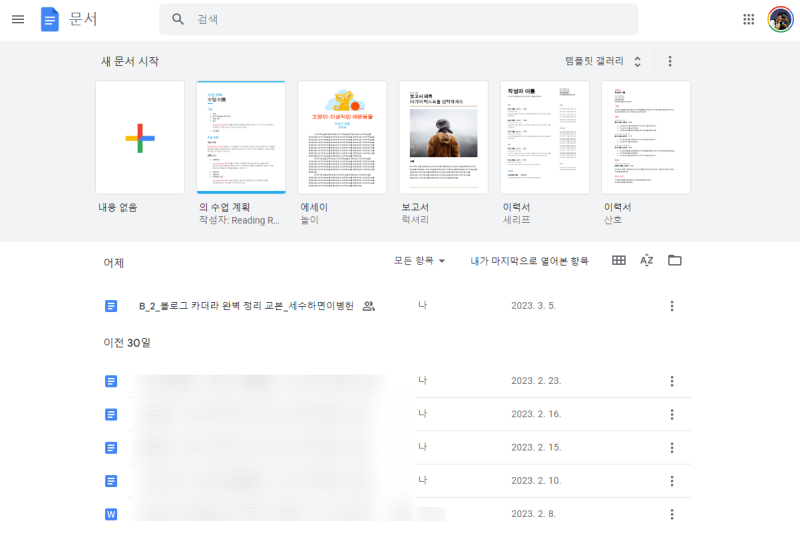This screenshot has width=800, height=533.
Task: Open more options for 2023. 2. 23. document
Action: (x=672, y=381)
